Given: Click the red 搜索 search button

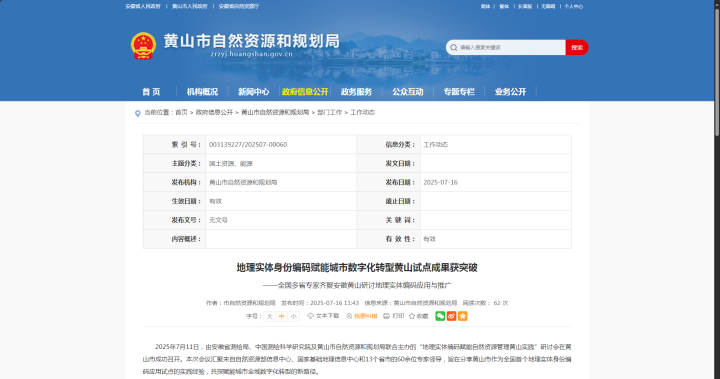Looking at the screenshot, I should click(577, 47).
